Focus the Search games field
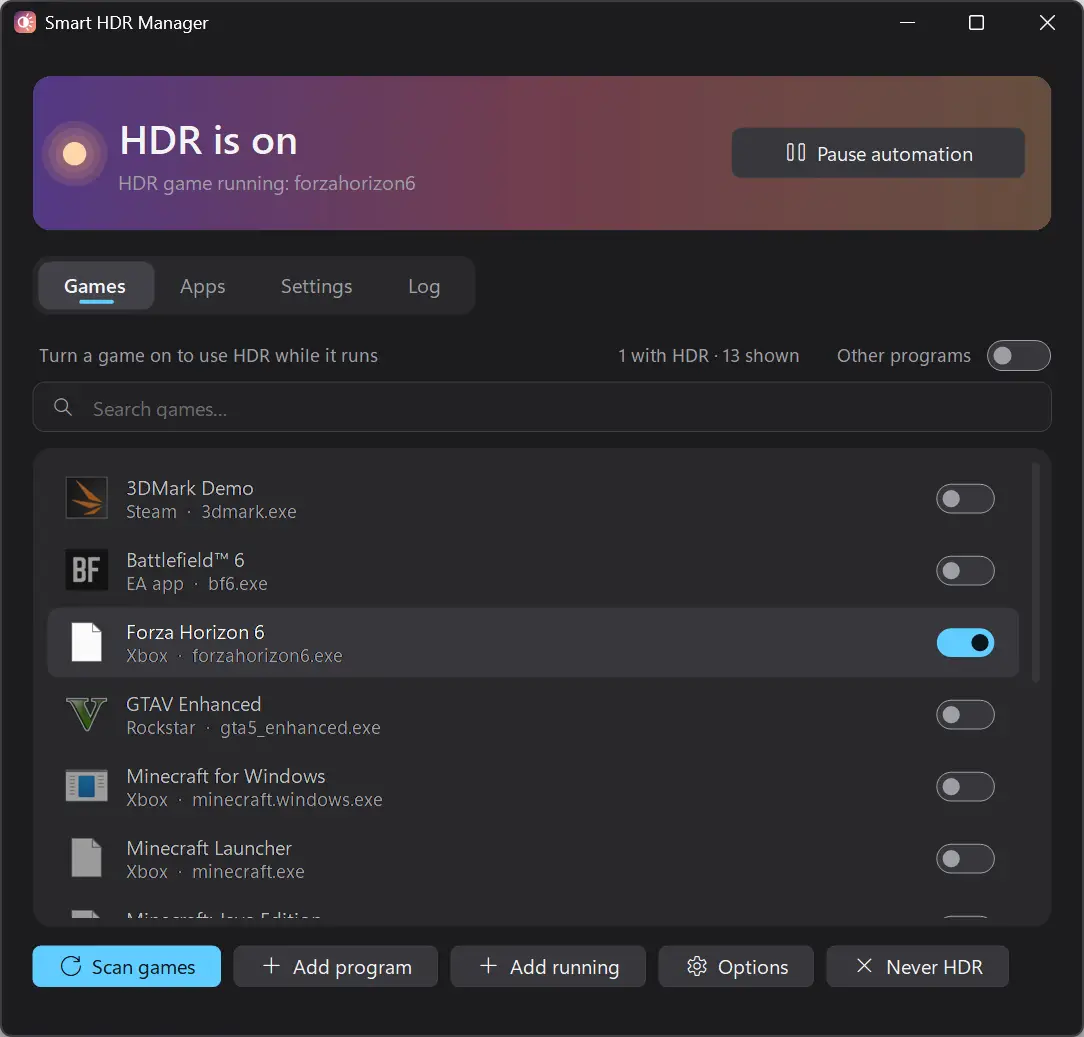 click(542, 407)
